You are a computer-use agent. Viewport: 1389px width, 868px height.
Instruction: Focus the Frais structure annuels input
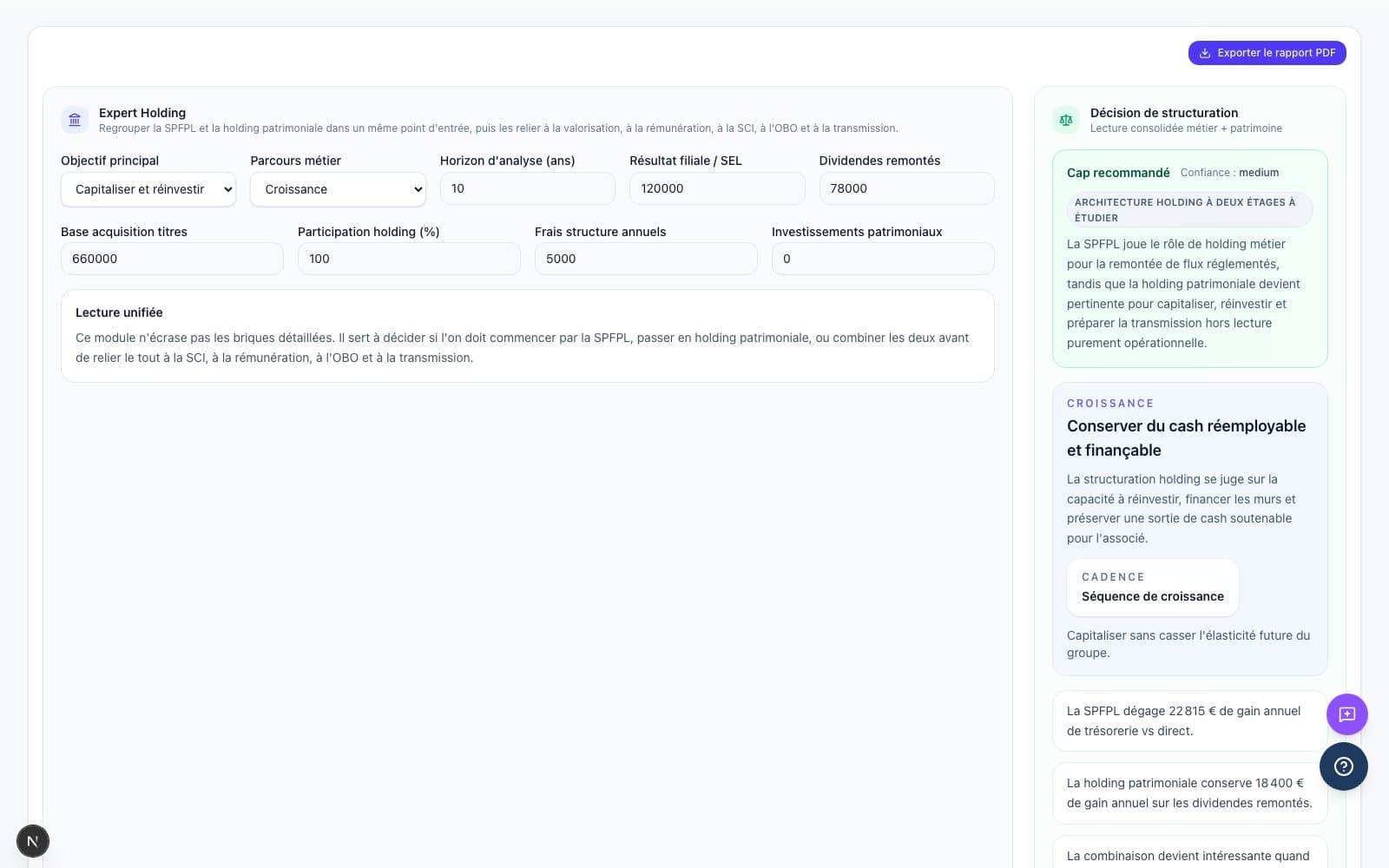[x=645, y=259]
